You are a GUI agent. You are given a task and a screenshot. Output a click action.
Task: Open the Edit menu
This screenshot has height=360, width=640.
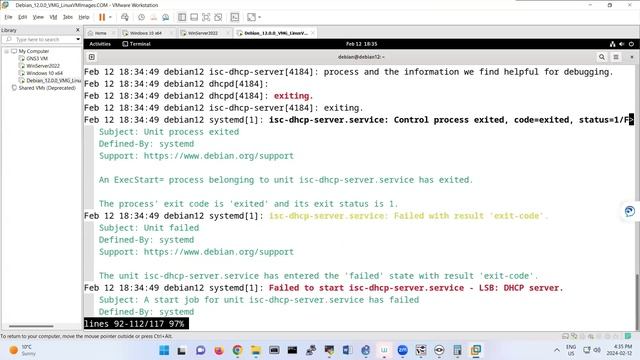point(22,17)
